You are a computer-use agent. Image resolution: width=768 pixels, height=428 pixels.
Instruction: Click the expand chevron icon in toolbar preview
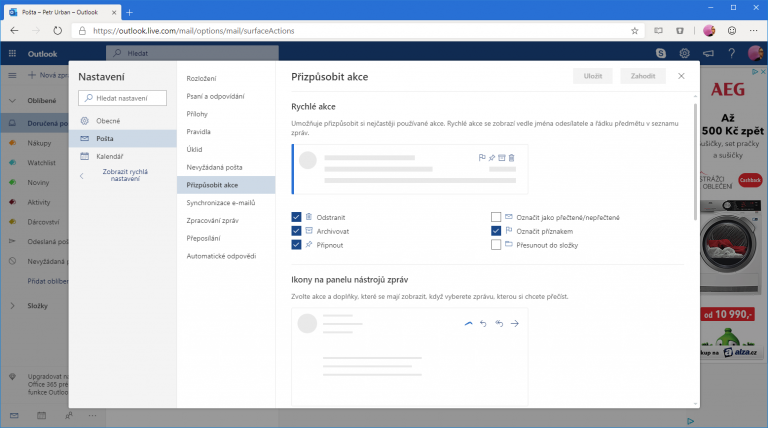(469, 324)
